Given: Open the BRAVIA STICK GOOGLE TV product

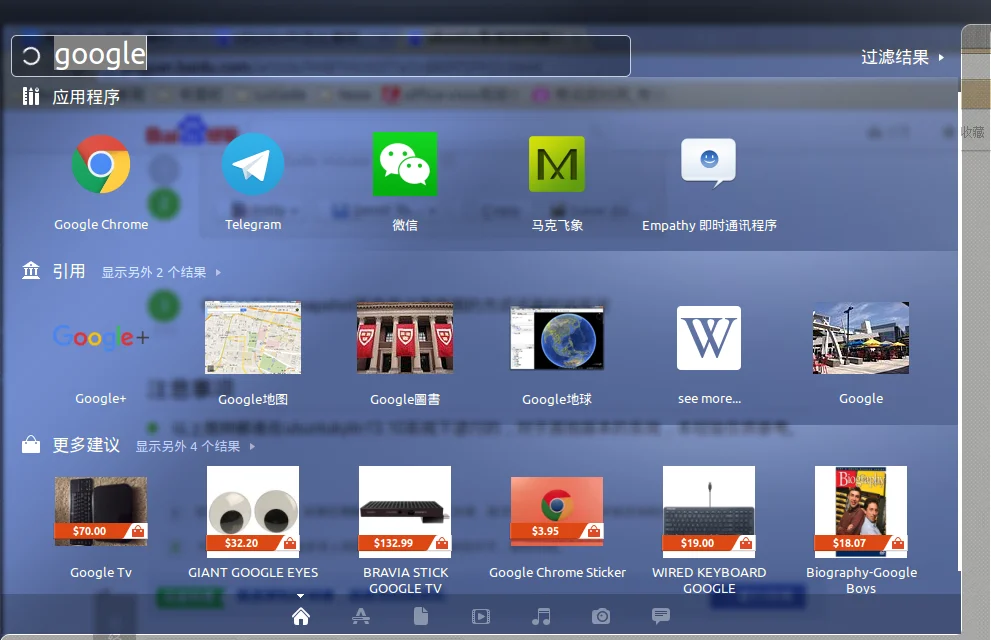Looking at the screenshot, I should click(x=405, y=512).
